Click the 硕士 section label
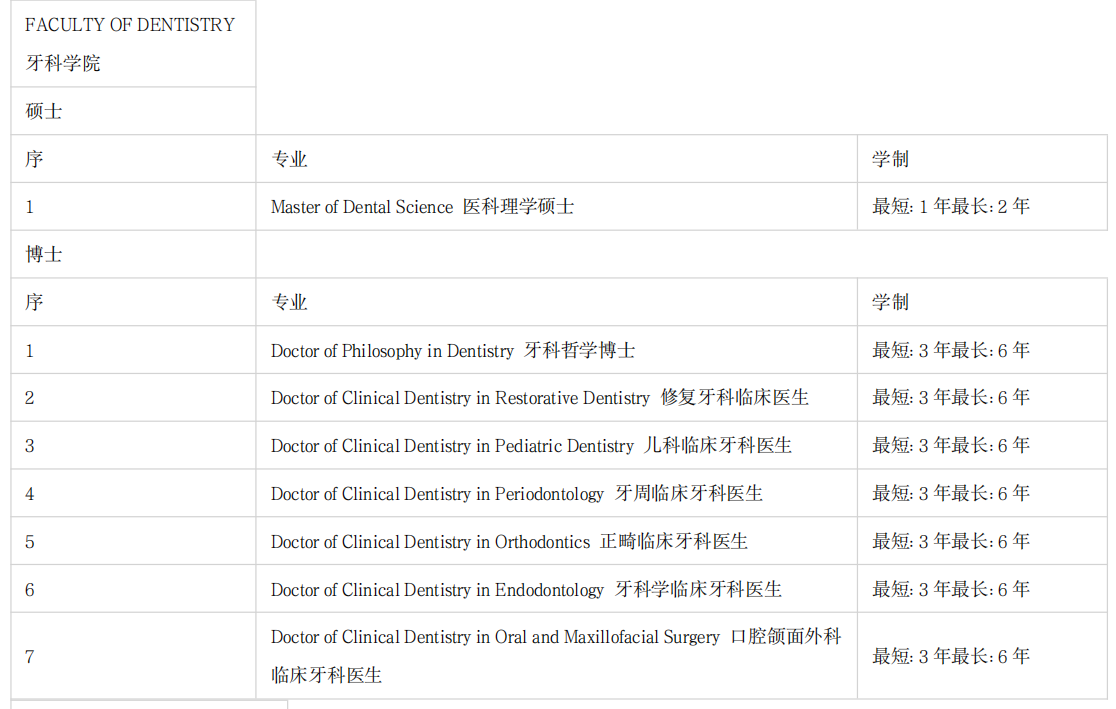This screenshot has width=1116, height=709. coord(44,111)
